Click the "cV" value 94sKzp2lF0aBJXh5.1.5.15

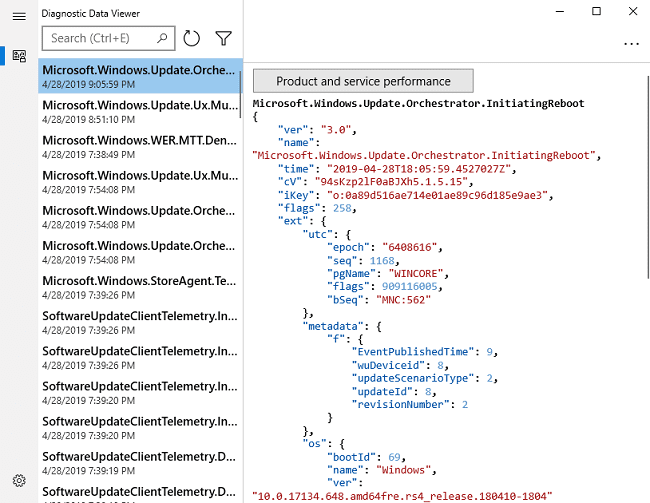(391, 182)
